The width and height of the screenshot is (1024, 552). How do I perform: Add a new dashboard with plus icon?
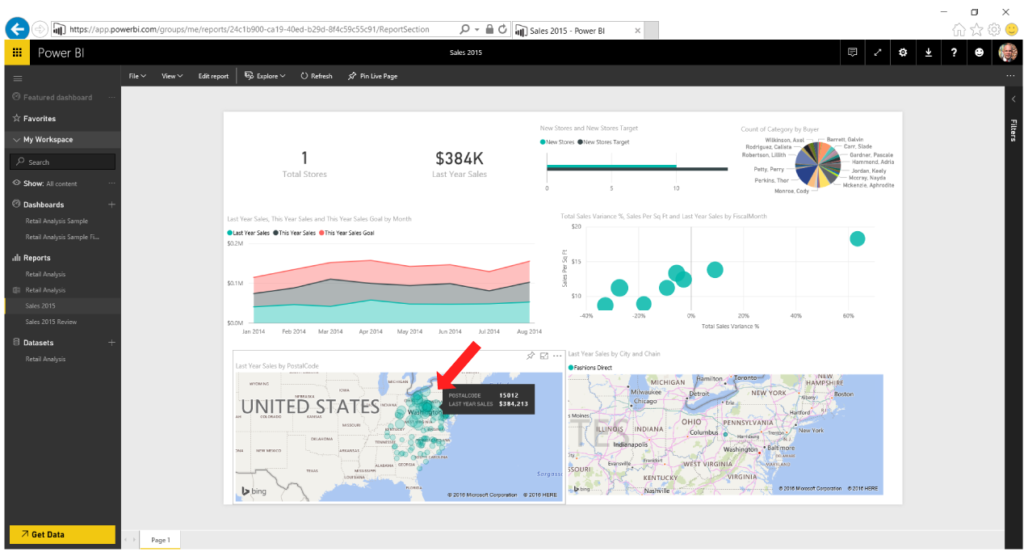pyautogui.click(x=112, y=204)
